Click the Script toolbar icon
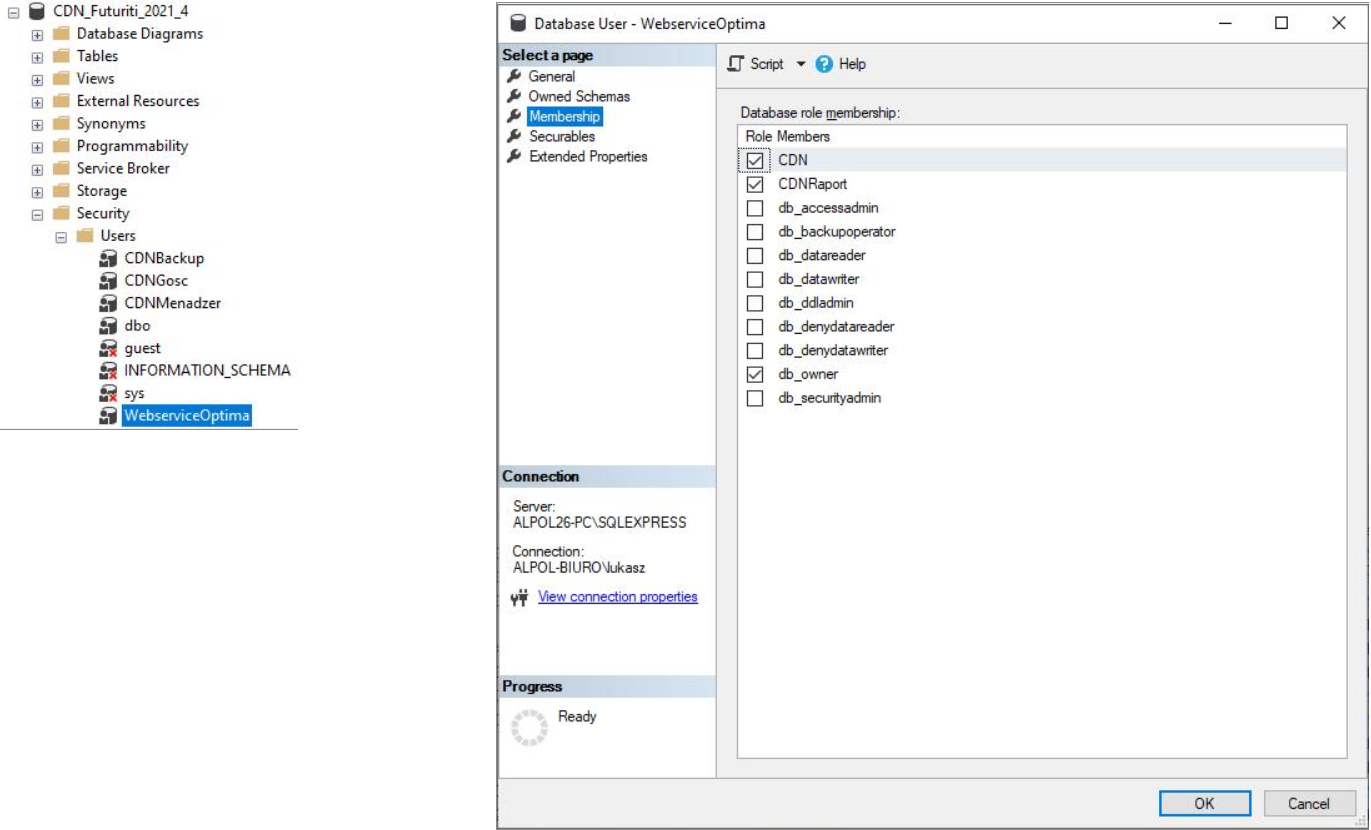Image resolution: width=1371 pixels, height=830 pixels. point(736,64)
